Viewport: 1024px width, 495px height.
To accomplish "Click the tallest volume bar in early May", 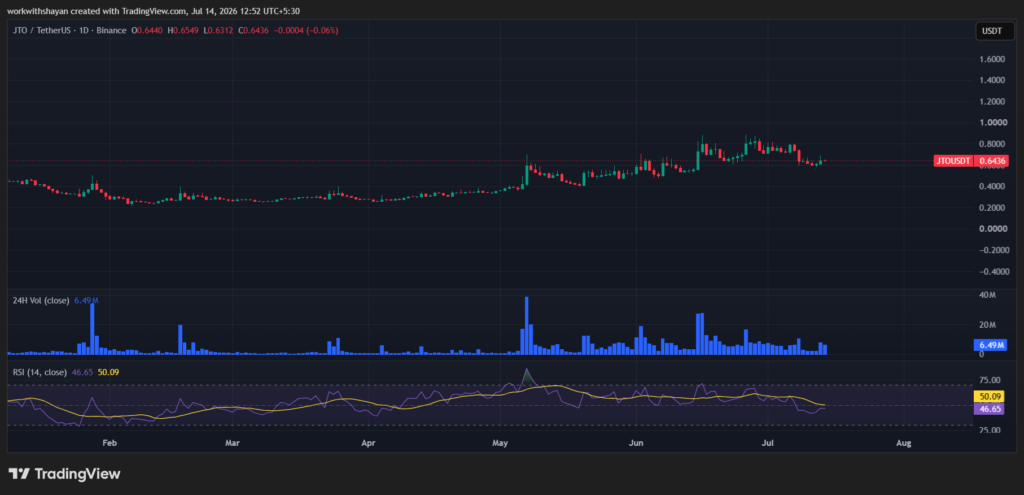I will 526,325.
